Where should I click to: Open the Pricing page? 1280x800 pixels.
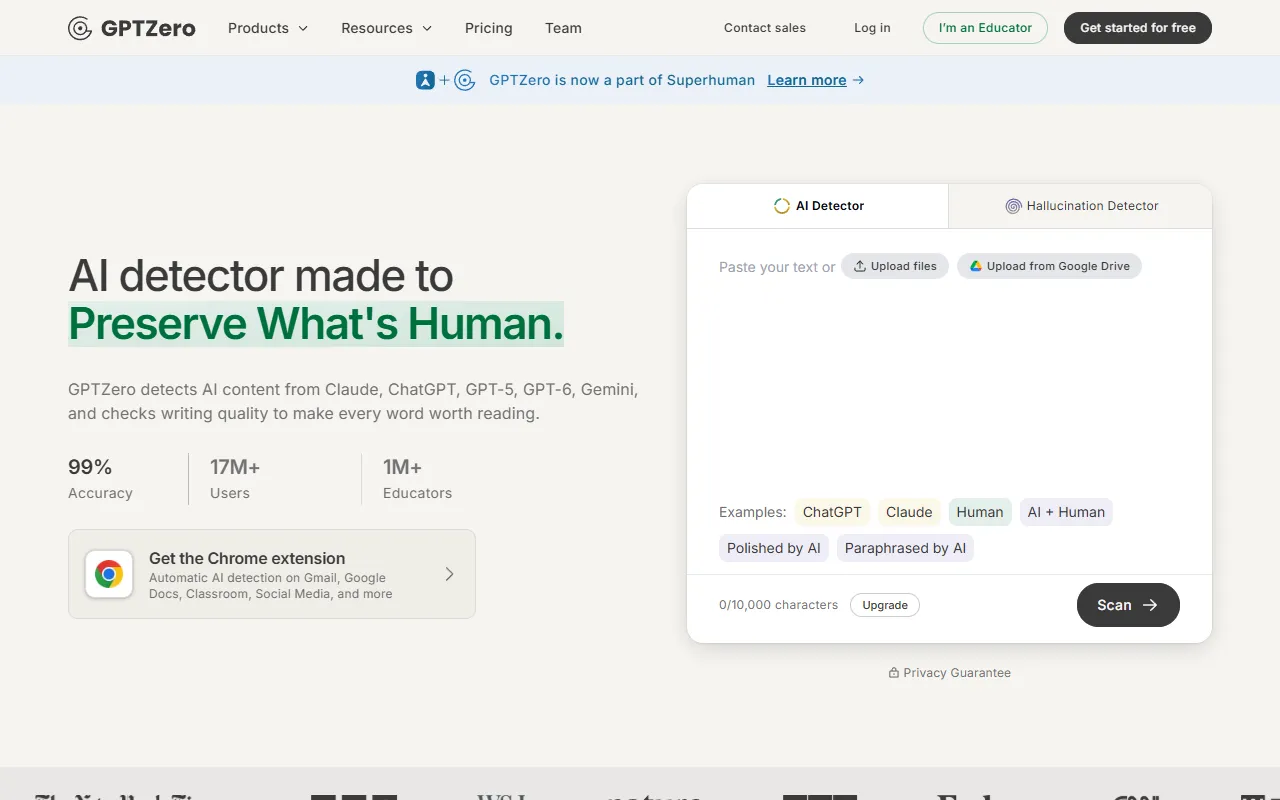(x=489, y=28)
